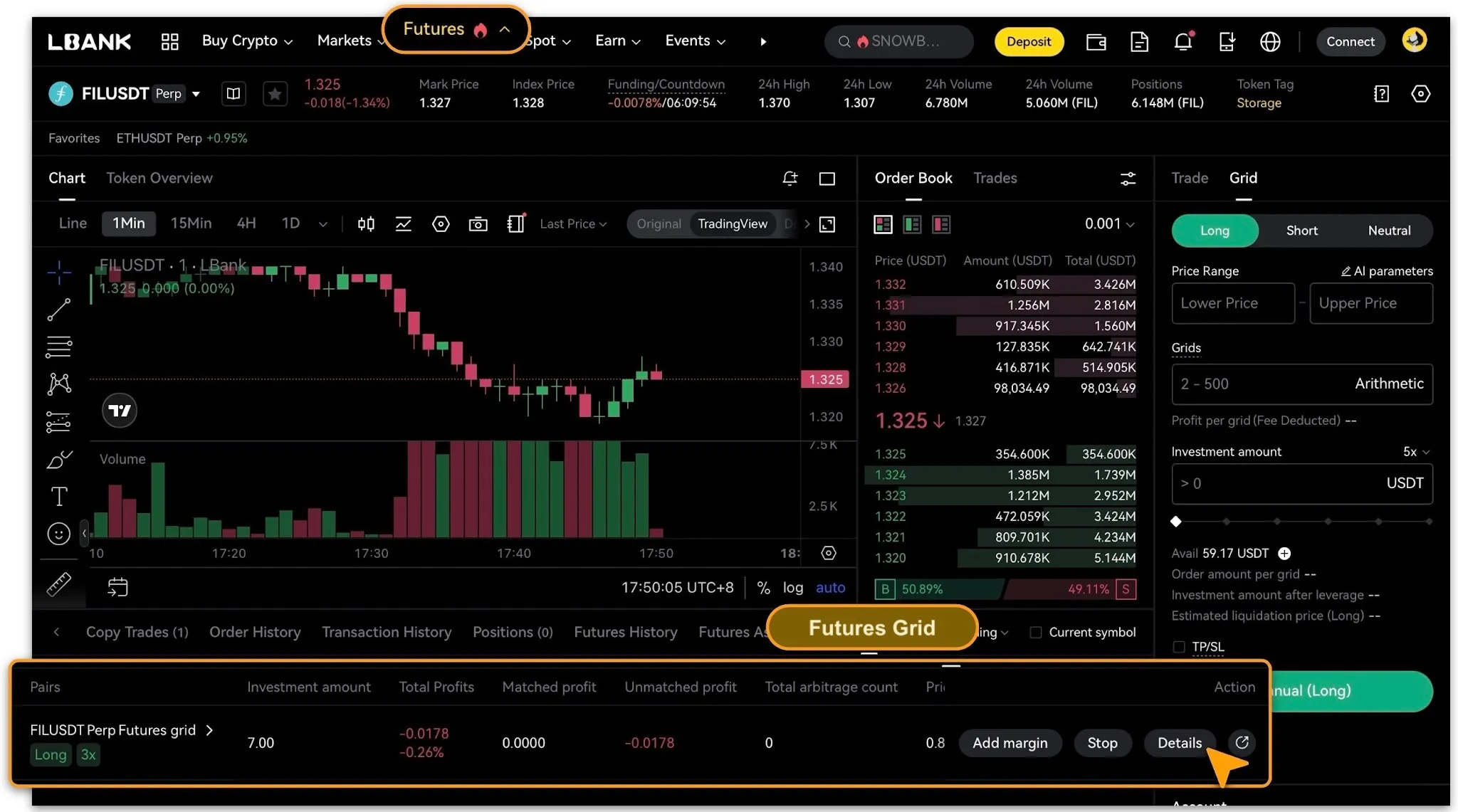Open the Token Overview tab
This screenshot has height=812, width=1458.
(x=159, y=178)
